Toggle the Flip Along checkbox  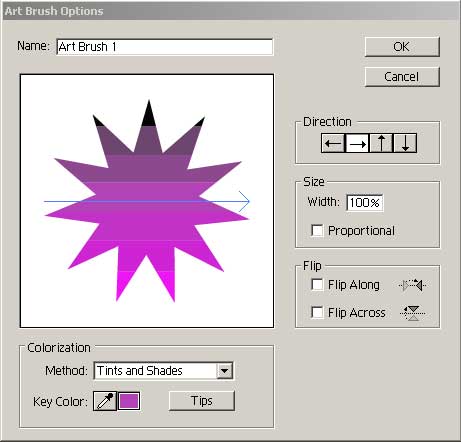coord(317,285)
